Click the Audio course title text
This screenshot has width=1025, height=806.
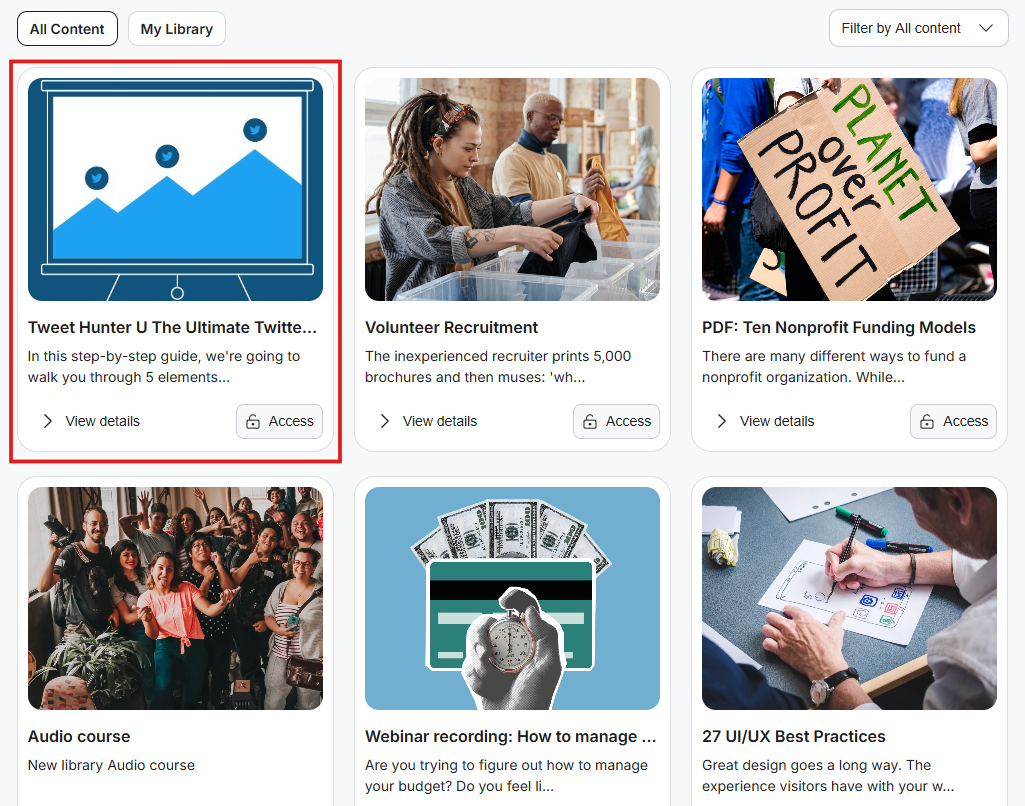click(x=79, y=737)
